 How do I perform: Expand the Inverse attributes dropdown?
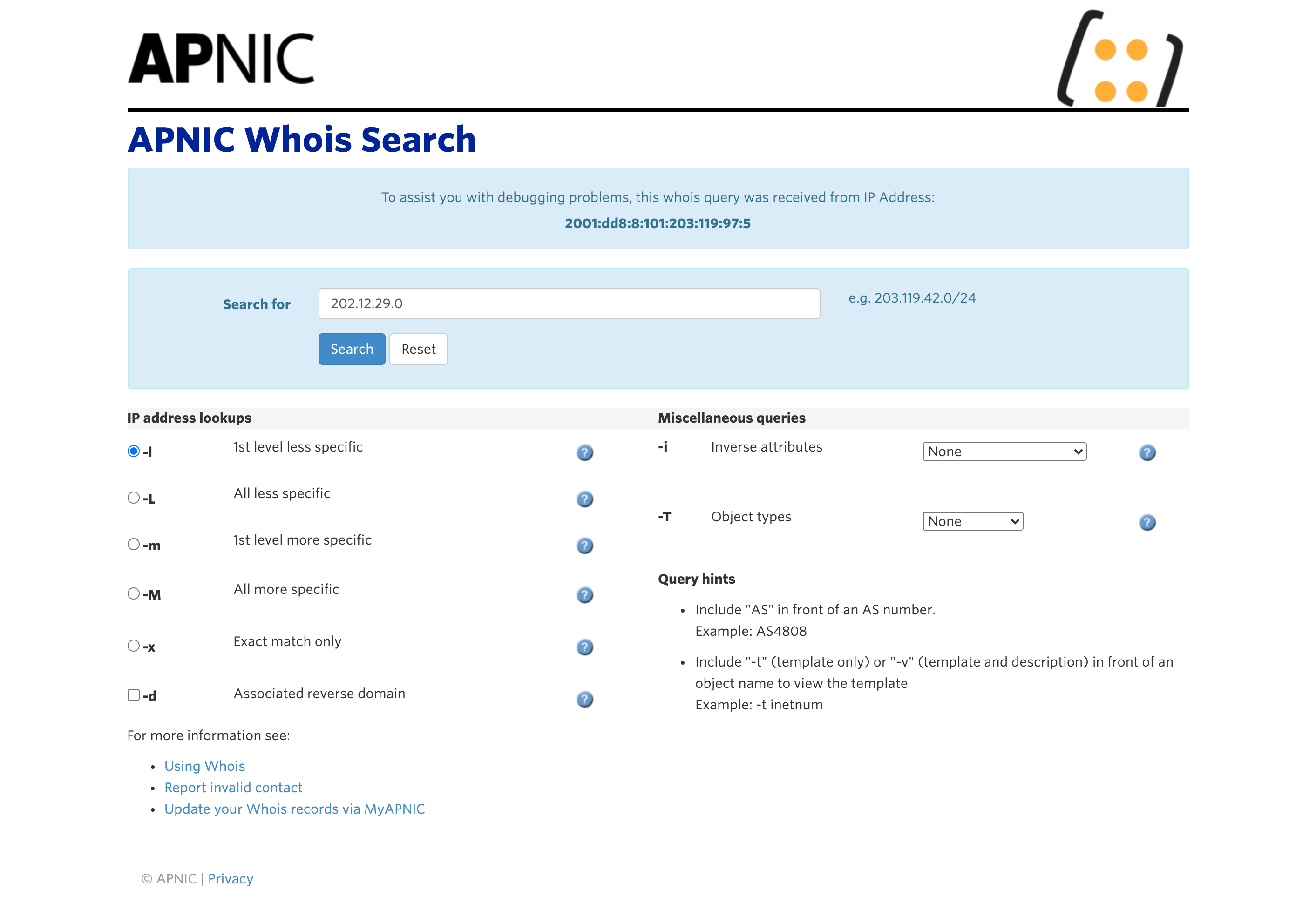click(x=1002, y=452)
